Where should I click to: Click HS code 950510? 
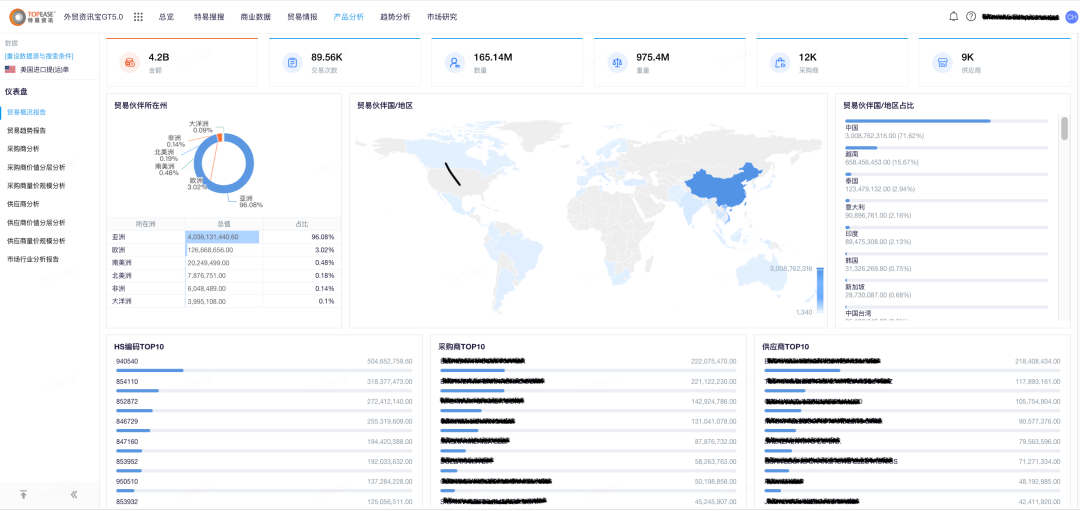pos(125,481)
